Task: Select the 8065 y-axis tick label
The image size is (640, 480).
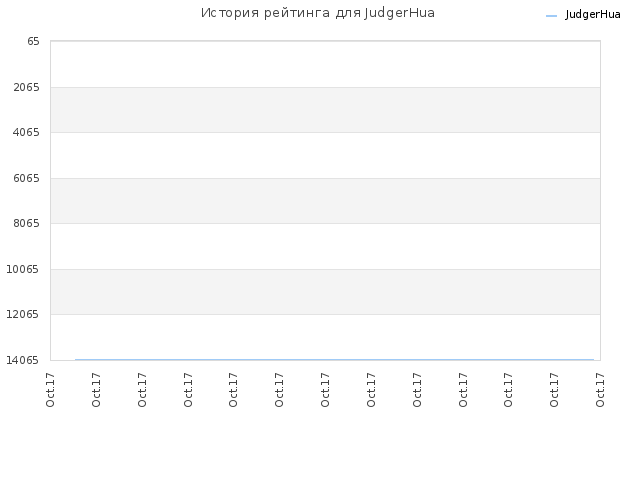Action: click(27, 223)
